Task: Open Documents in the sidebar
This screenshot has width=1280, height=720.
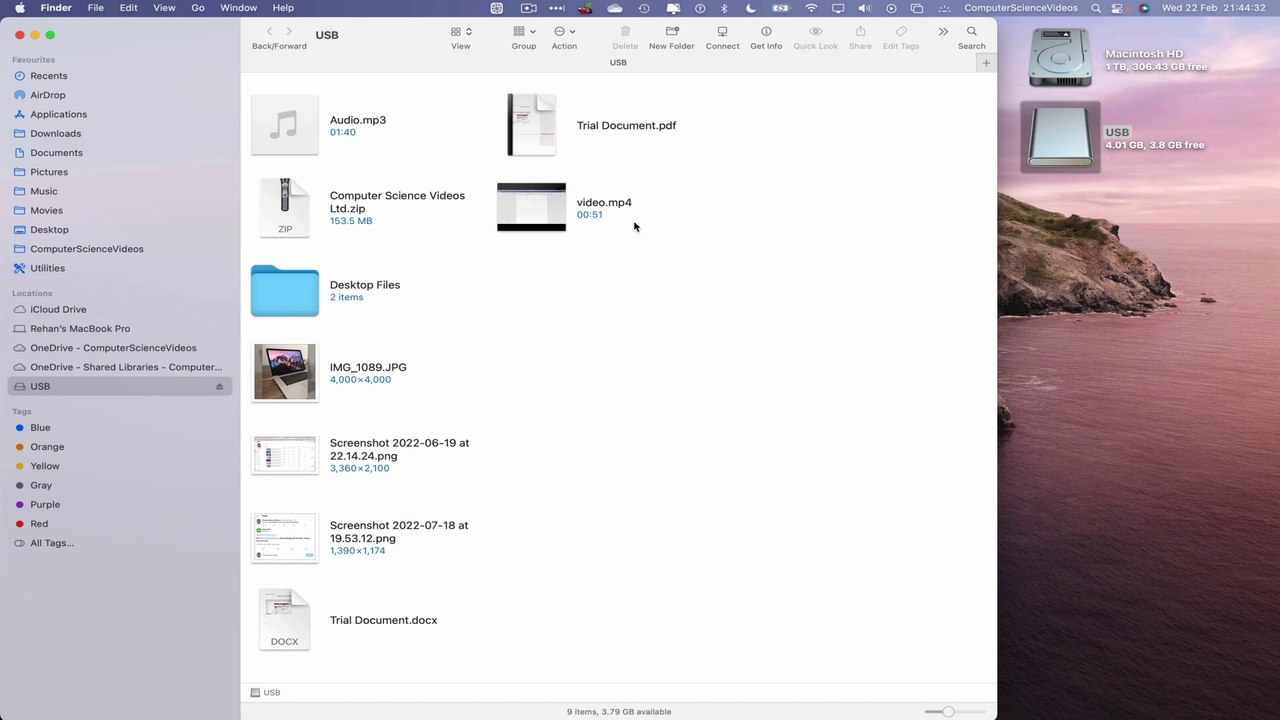Action: tap(119, 153)
